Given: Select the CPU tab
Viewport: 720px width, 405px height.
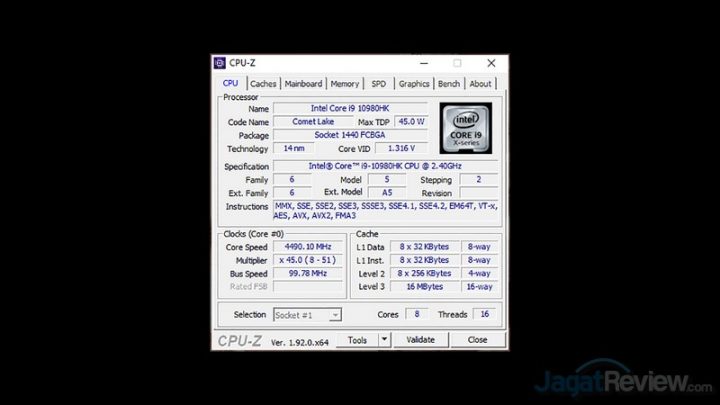Looking at the screenshot, I should 230,84.
